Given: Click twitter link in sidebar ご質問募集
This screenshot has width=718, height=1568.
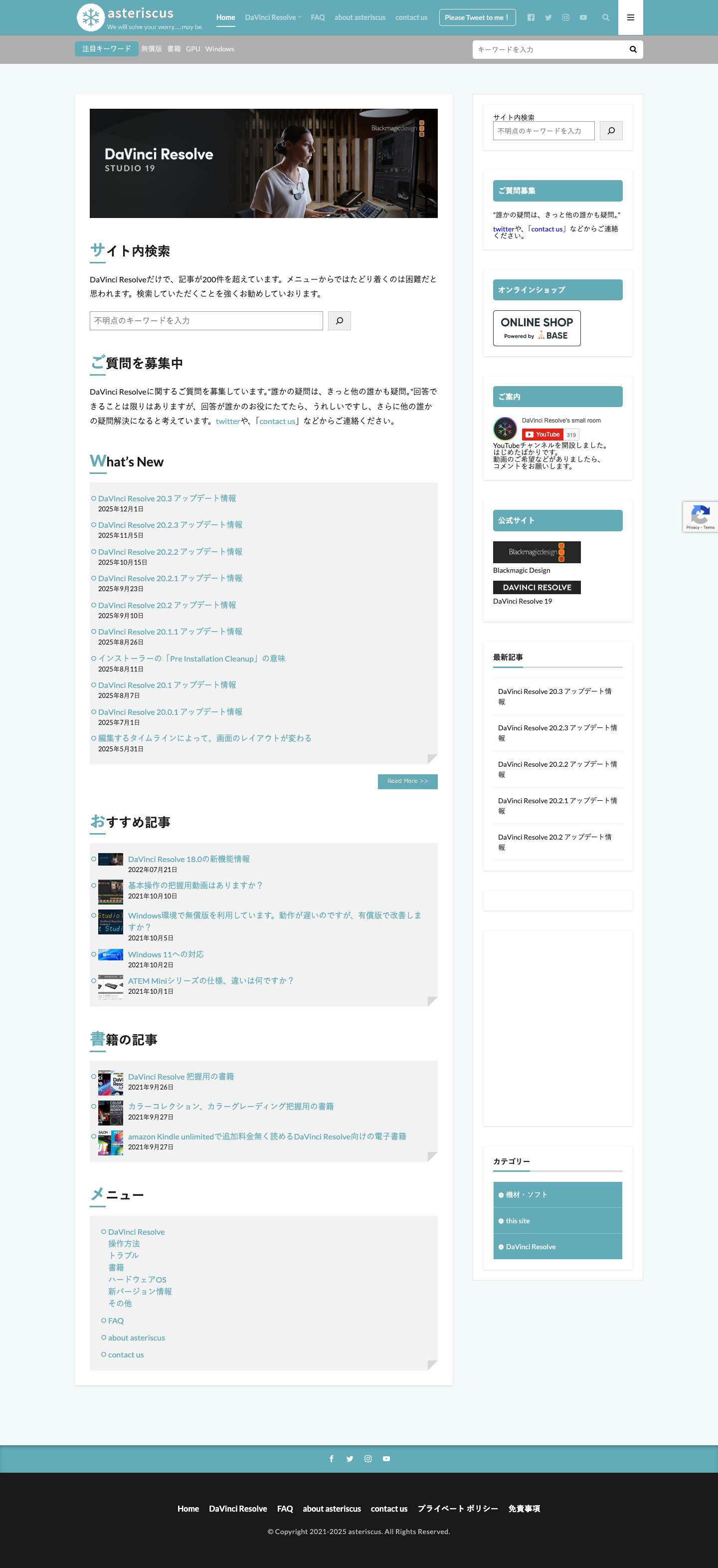Looking at the screenshot, I should tap(503, 229).
